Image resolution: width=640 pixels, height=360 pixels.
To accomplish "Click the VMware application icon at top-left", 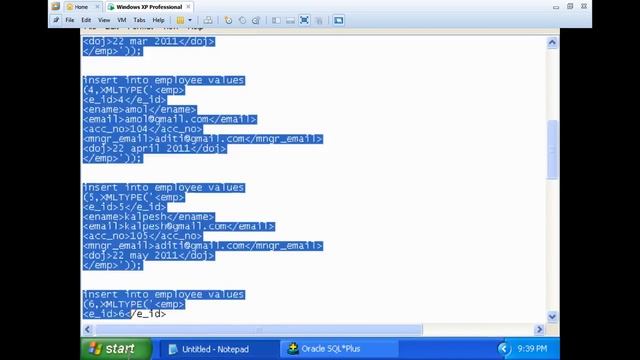I will coord(56,7).
